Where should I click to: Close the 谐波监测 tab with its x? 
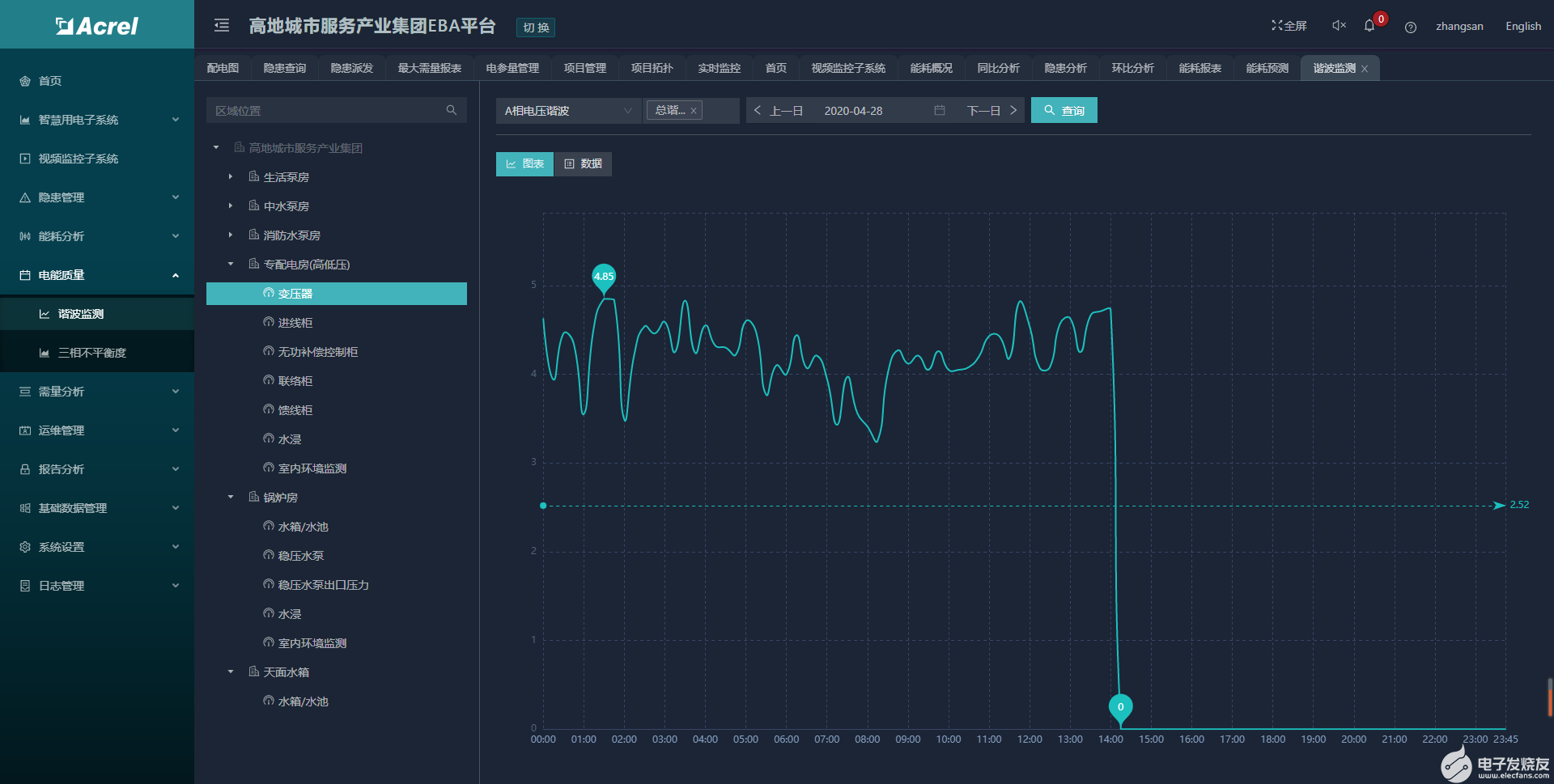click(1365, 69)
